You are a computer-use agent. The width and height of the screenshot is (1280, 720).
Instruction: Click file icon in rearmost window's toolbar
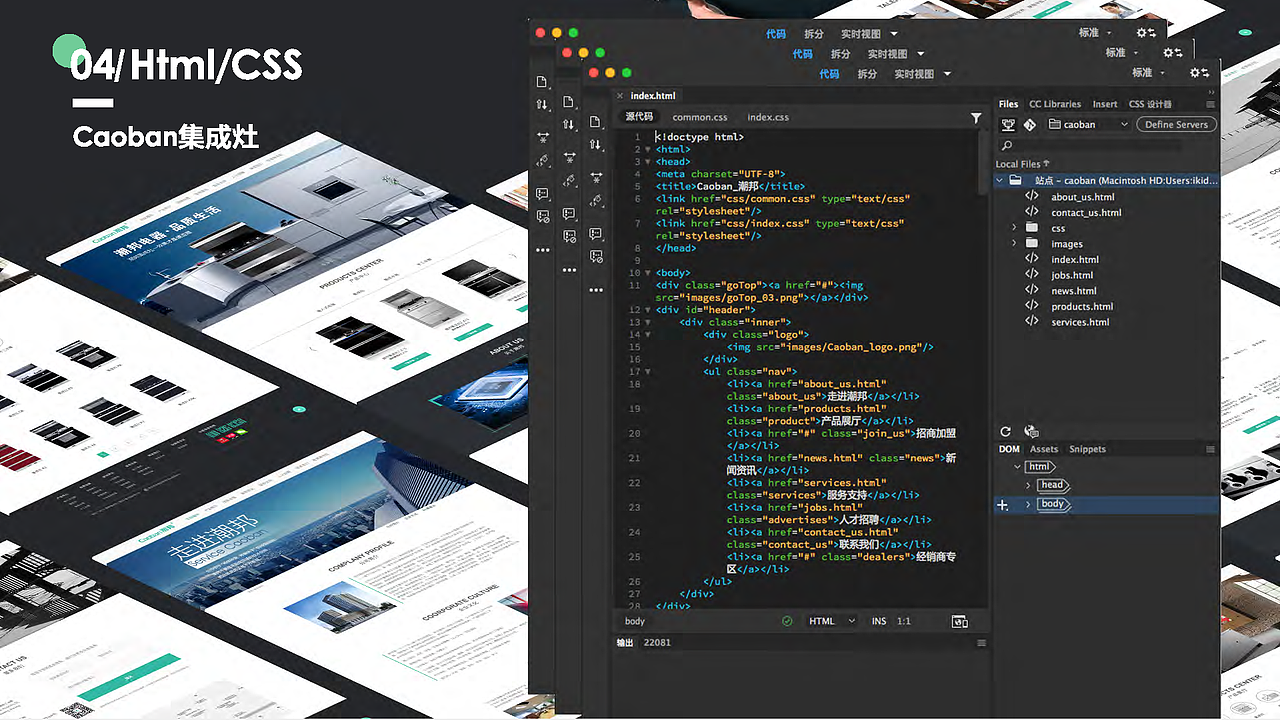[x=542, y=81]
